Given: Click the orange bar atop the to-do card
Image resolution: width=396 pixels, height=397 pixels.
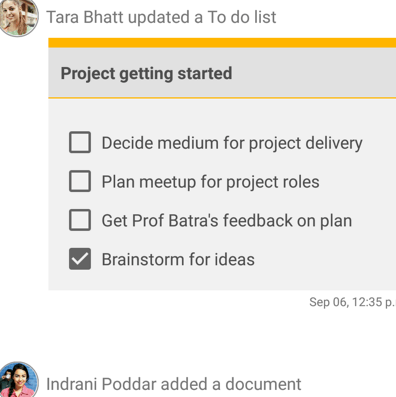Looking at the screenshot, I should pyautogui.click(x=222, y=43).
